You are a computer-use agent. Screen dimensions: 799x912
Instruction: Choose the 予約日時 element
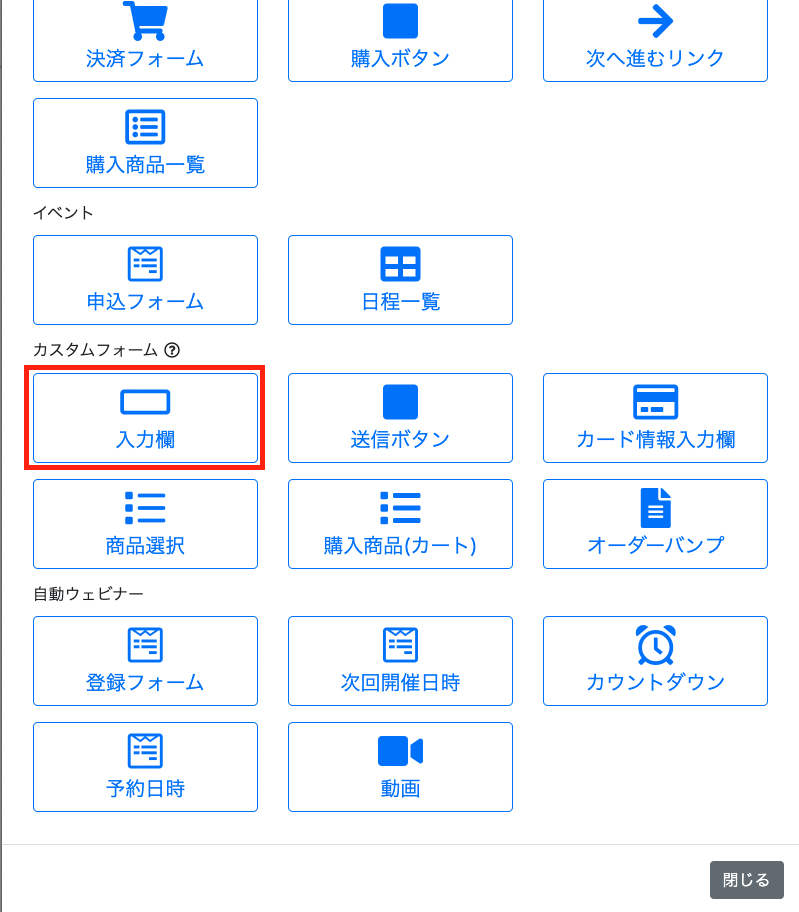(145, 767)
